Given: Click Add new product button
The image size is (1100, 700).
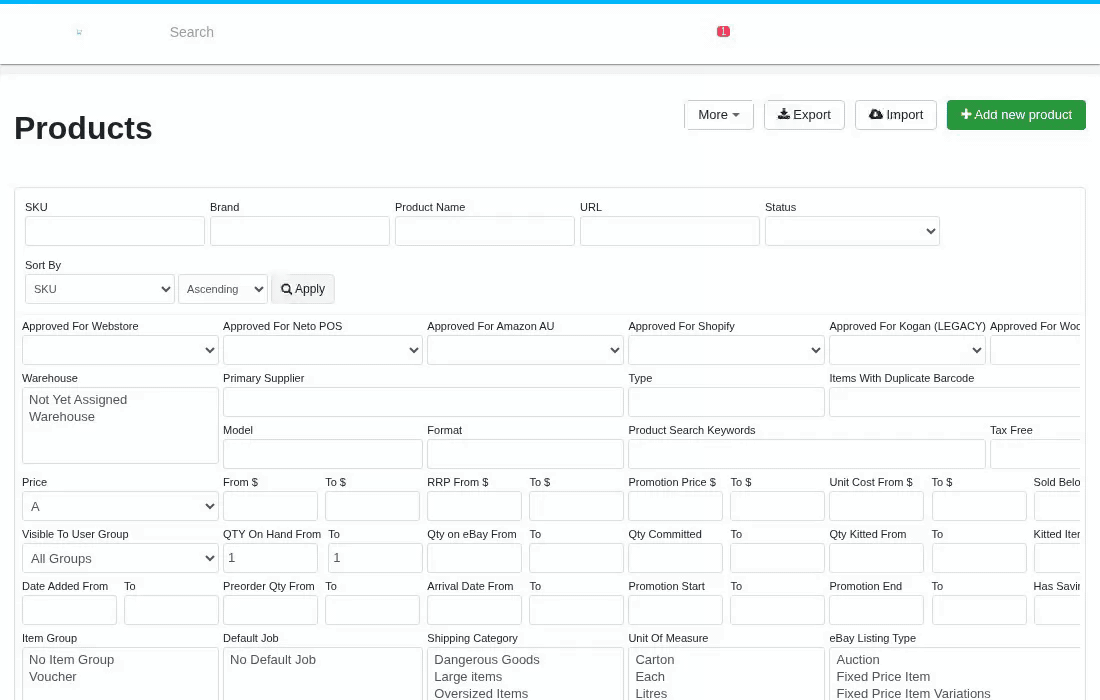Looking at the screenshot, I should coord(1016,115).
